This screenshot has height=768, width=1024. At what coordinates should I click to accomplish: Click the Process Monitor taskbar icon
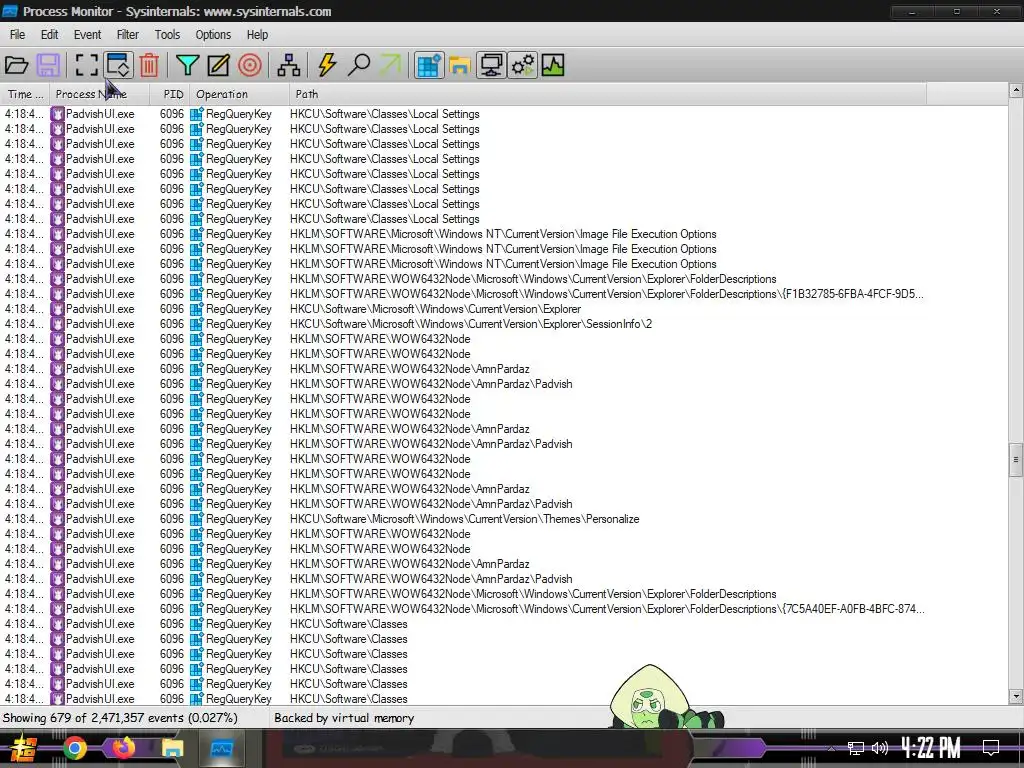point(222,748)
